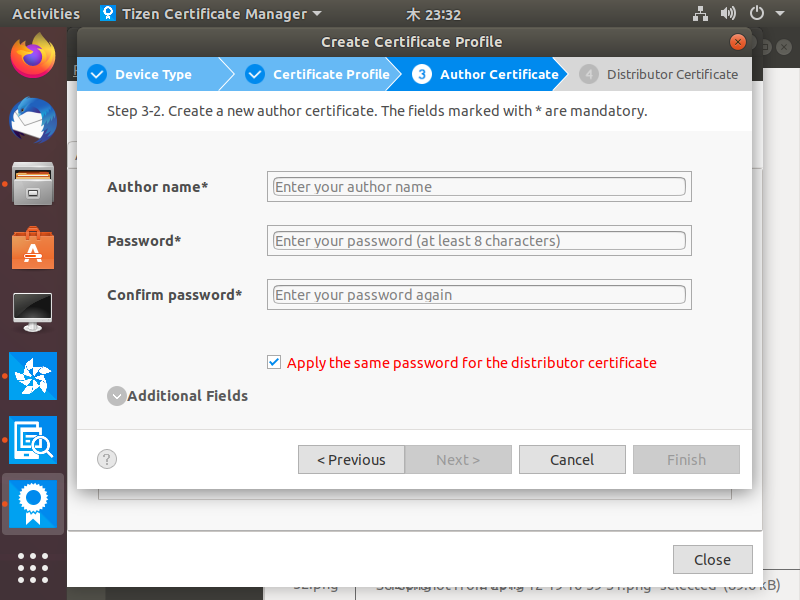Open the Activities overview

46,14
